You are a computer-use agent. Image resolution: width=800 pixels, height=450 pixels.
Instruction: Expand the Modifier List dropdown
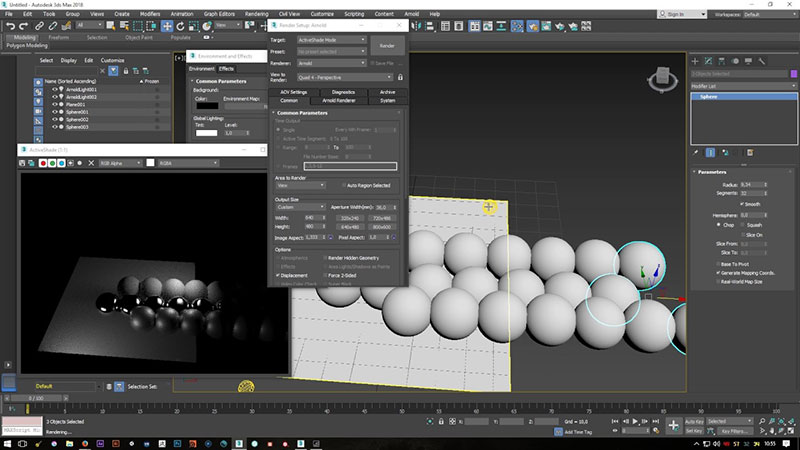740,87
